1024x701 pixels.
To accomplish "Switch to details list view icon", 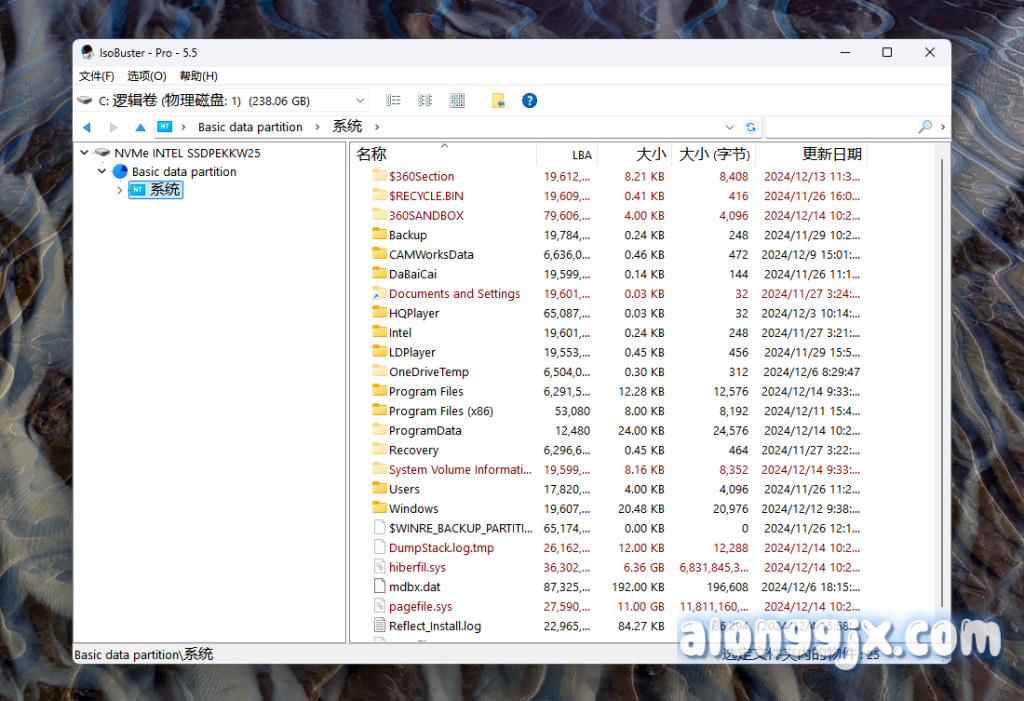I will click(x=394, y=101).
